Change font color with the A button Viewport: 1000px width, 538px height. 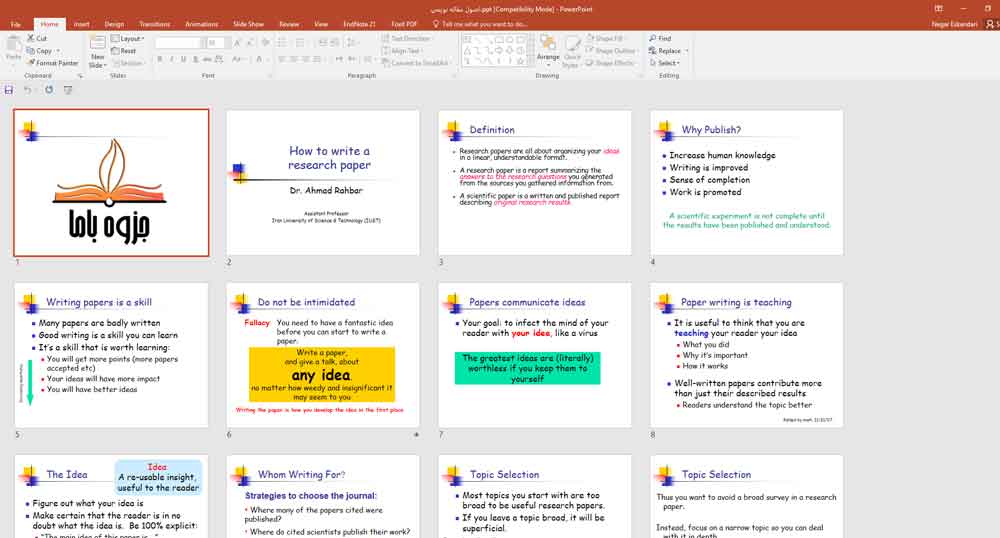click(259, 59)
